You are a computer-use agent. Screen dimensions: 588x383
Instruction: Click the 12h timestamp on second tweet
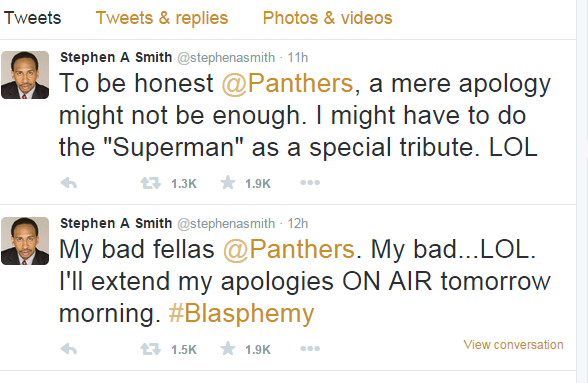(x=298, y=224)
